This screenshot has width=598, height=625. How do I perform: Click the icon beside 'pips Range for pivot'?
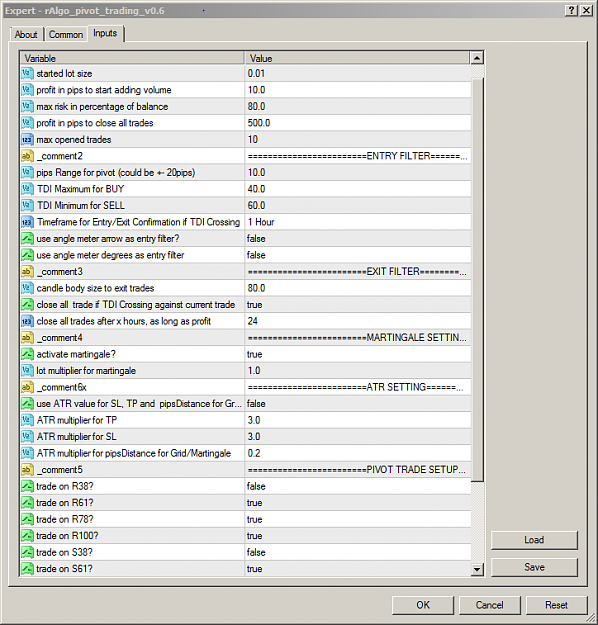pyautogui.click(x=27, y=172)
